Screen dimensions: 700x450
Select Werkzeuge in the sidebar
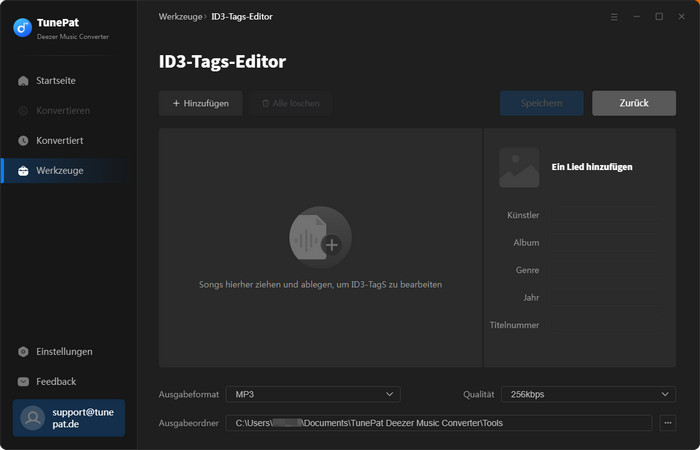[67, 171]
